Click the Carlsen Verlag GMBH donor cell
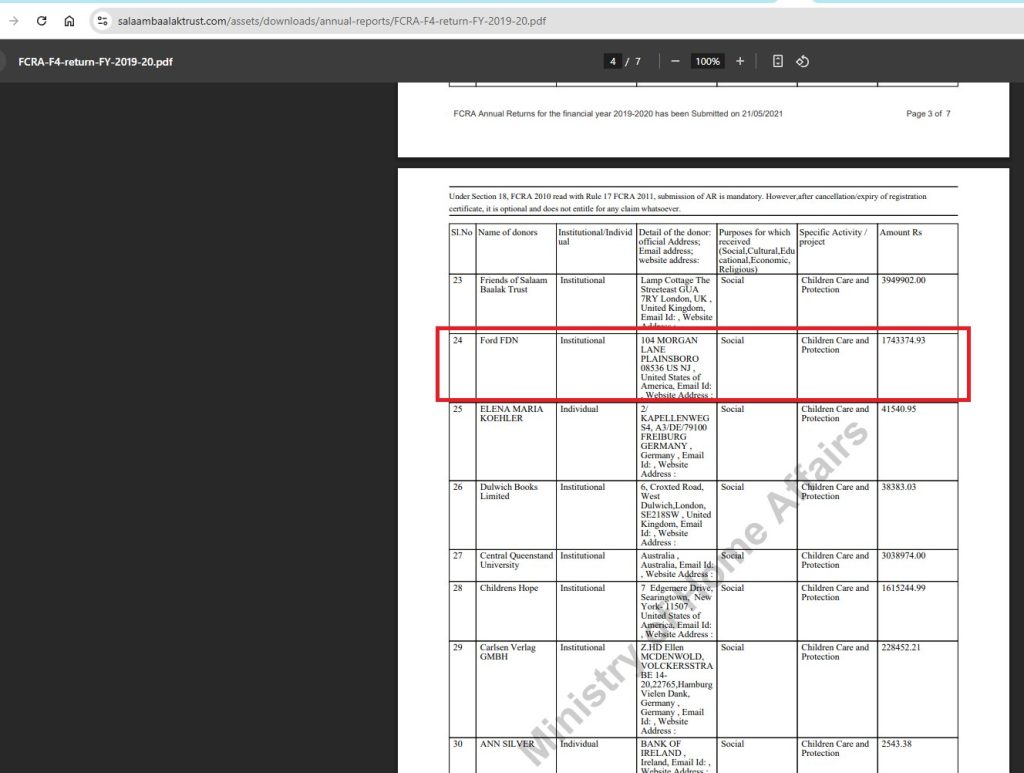1024x773 pixels. tap(507, 652)
